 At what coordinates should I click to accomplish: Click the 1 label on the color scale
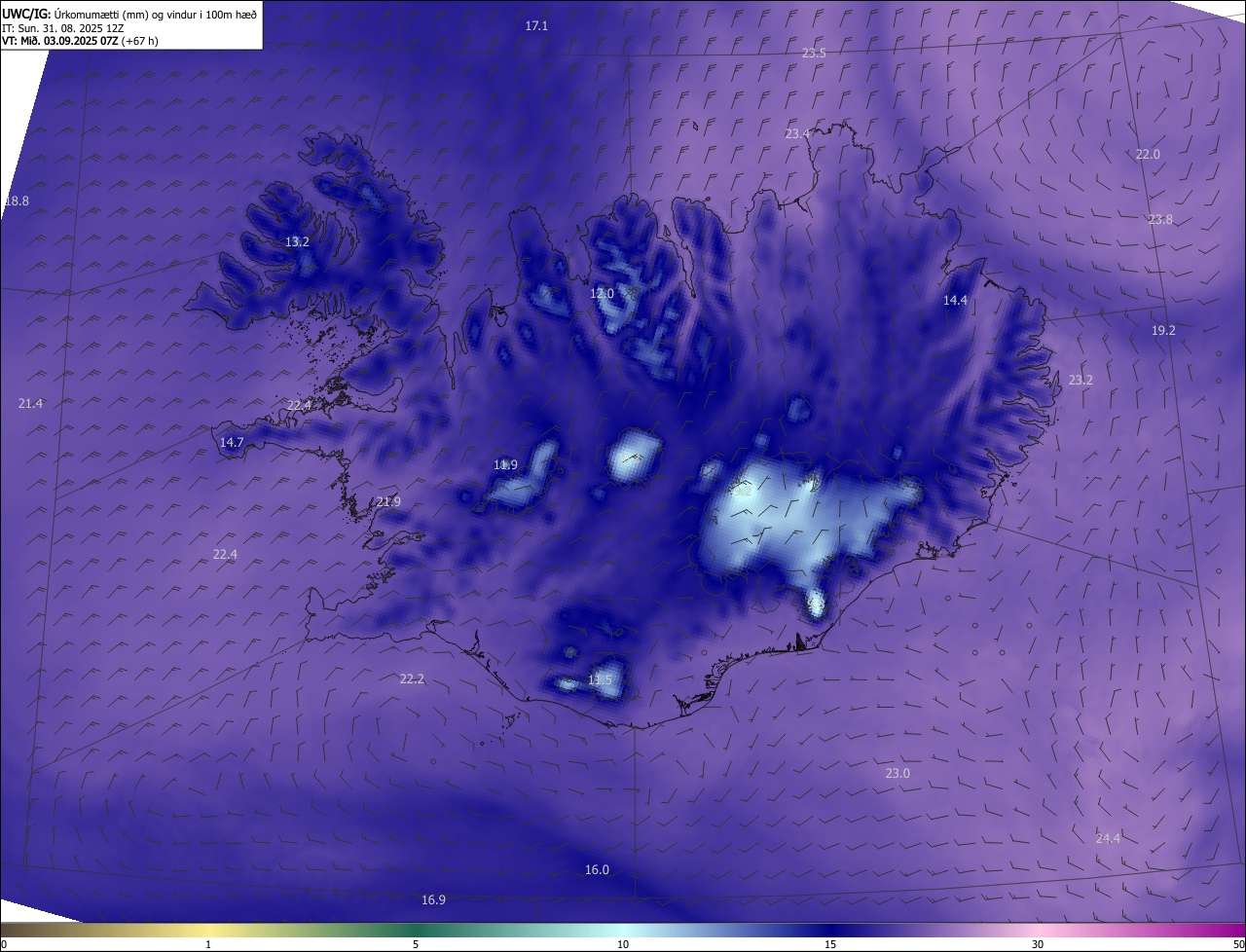(208, 945)
